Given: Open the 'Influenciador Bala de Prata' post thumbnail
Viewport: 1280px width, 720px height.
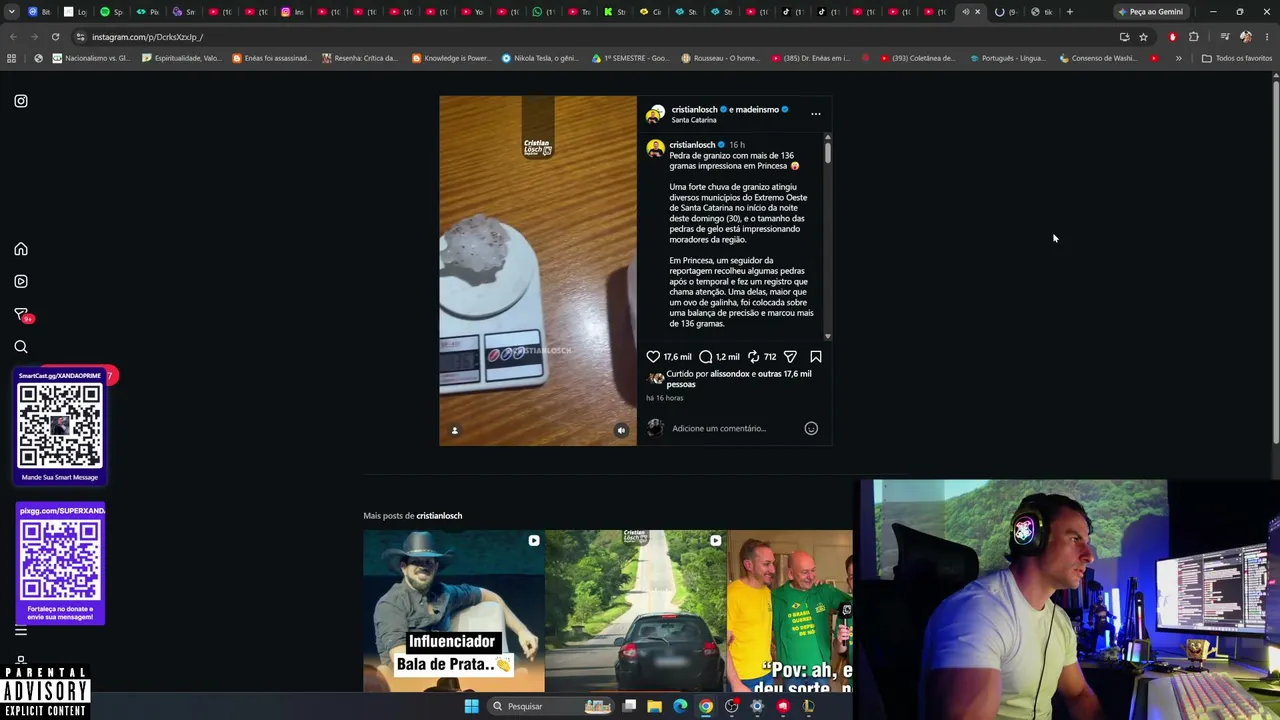Looking at the screenshot, I should [x=454, y=610].
